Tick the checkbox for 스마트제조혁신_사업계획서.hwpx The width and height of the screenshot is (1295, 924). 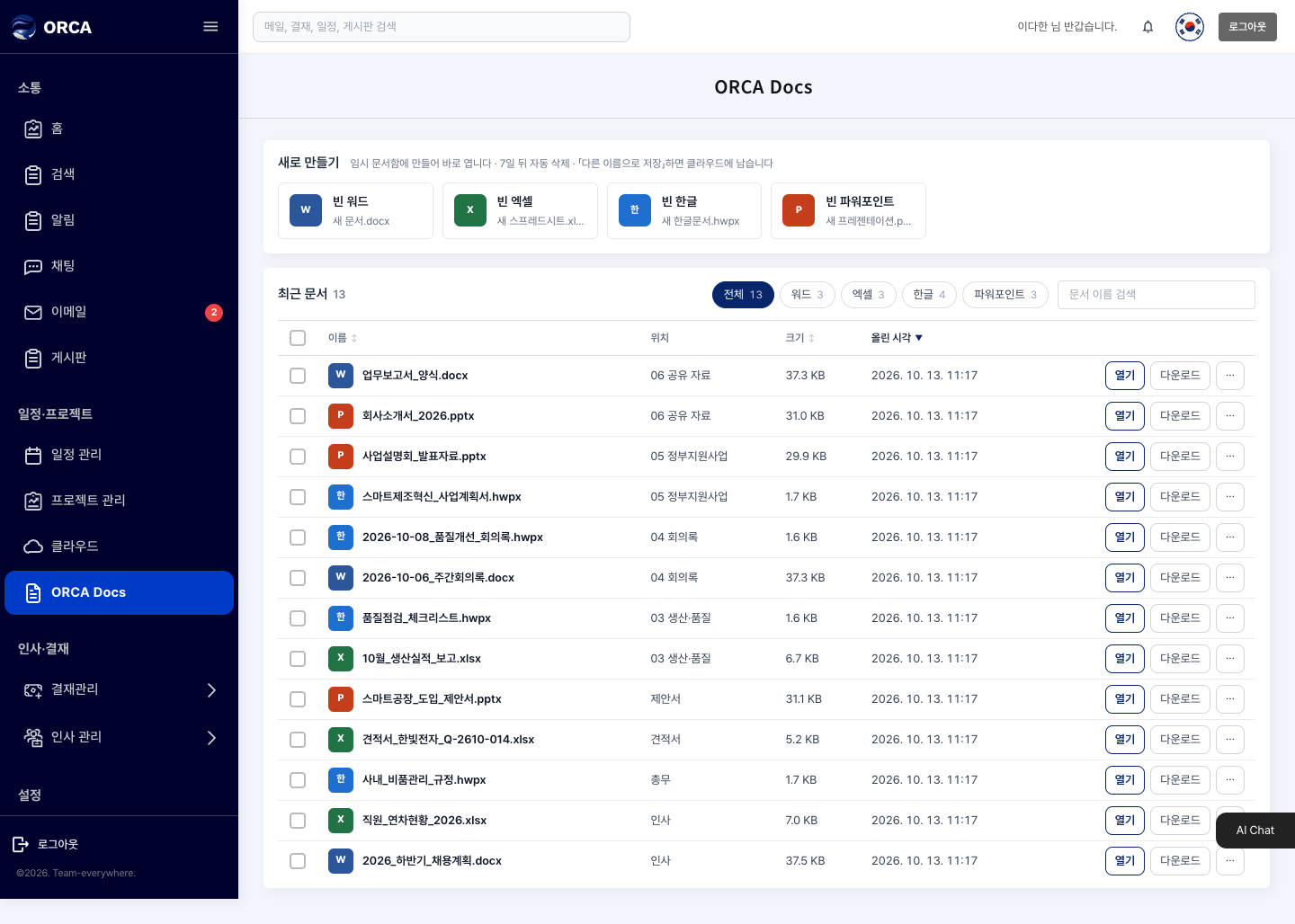click(x=298, y=497)
